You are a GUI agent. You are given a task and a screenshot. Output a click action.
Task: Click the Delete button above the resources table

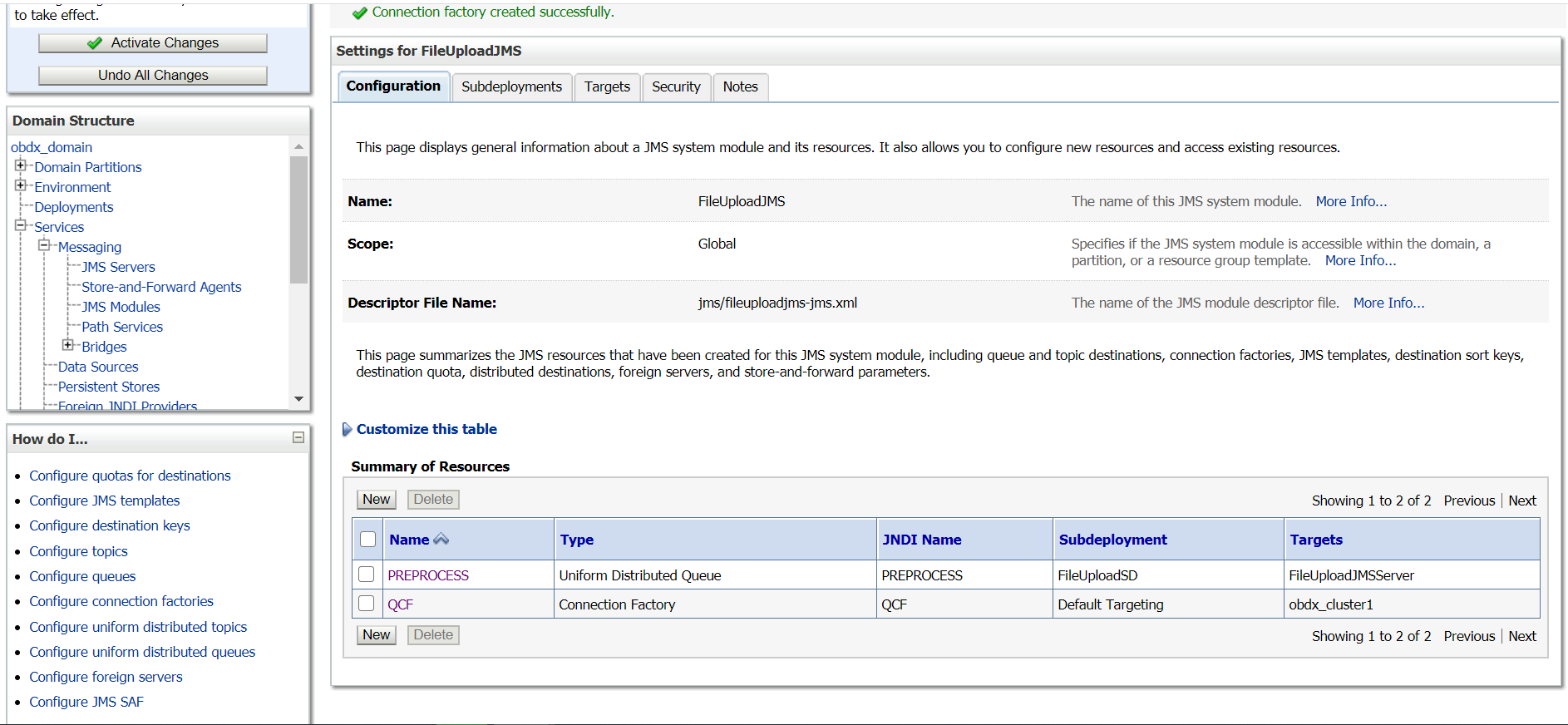433,500
